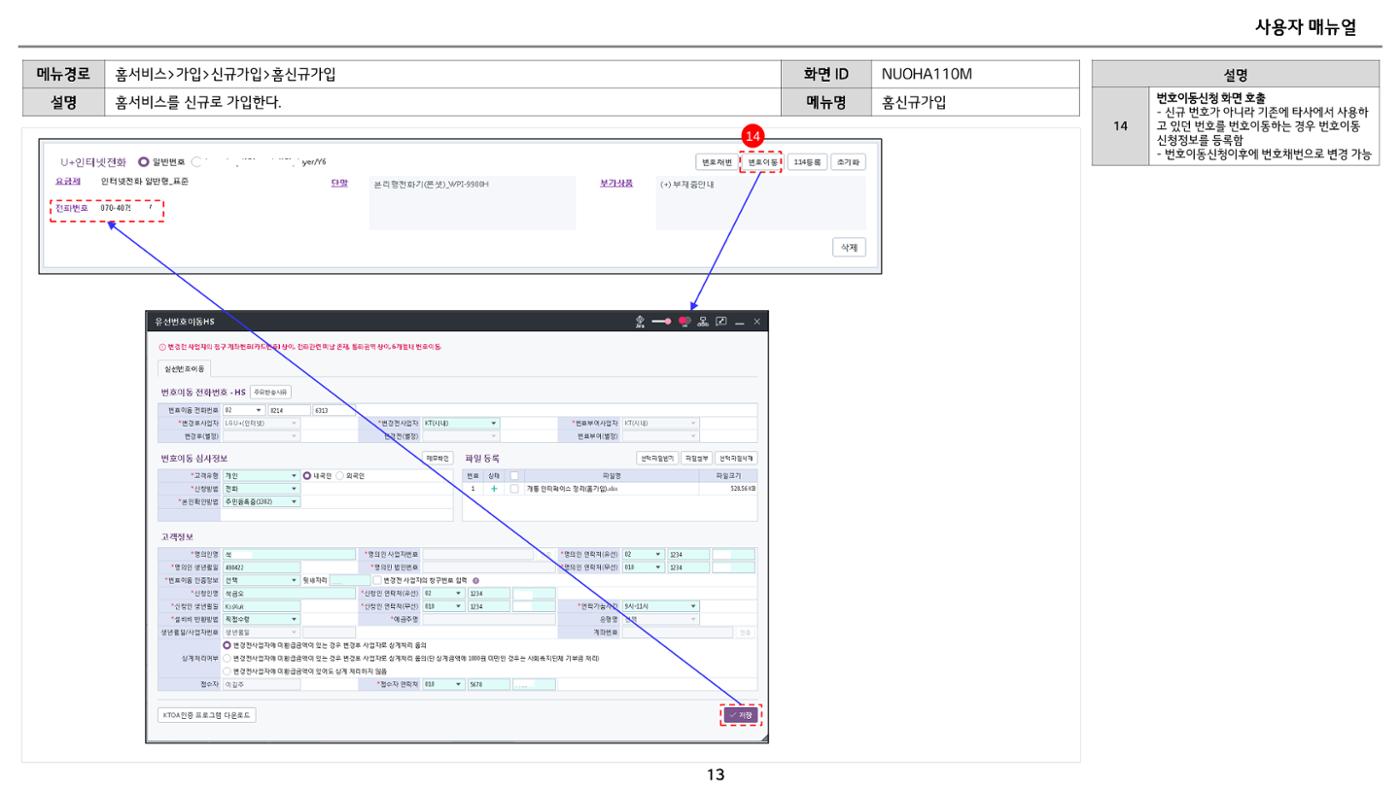Open 신청인 연락처(무선) 010 prefix dropdown
The width and height of the screenshot is (1400, 788).
coord(443,606)
